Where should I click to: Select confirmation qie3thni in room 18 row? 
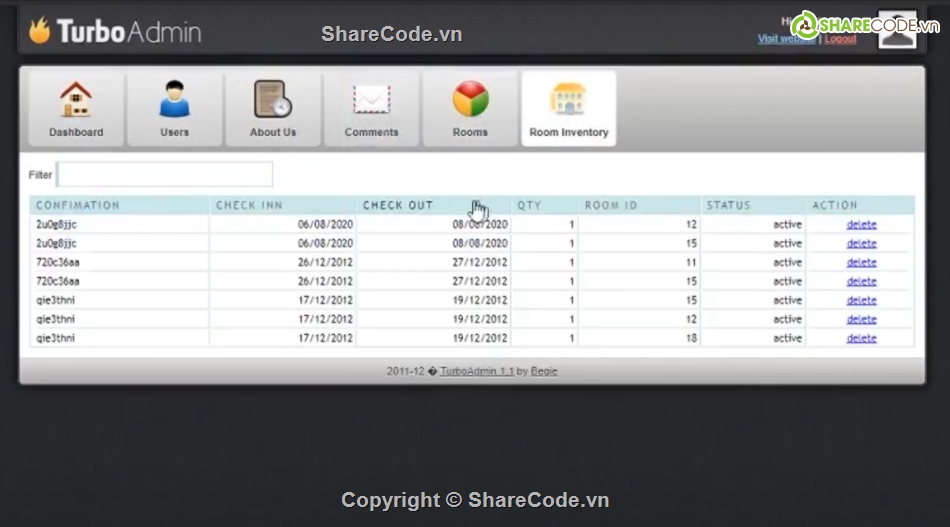(x=55, y=338)
